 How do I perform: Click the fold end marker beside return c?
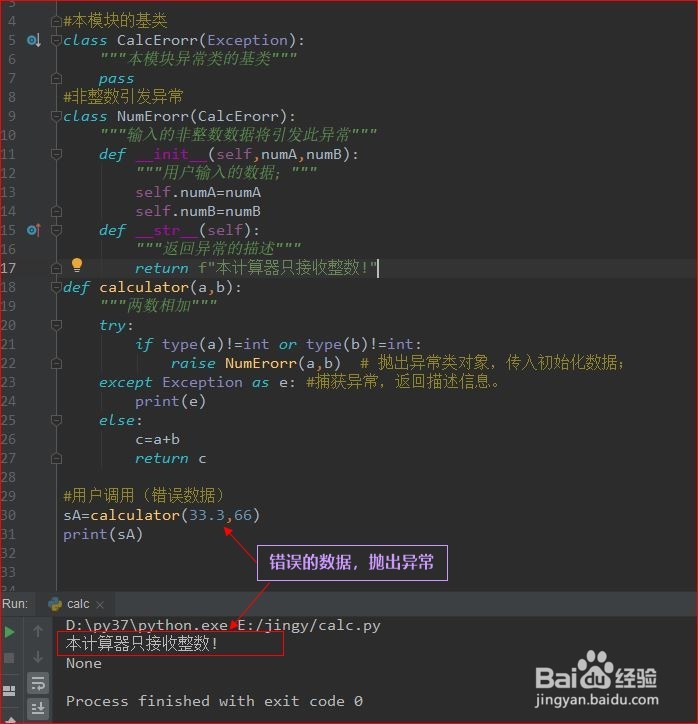(56, 459)
